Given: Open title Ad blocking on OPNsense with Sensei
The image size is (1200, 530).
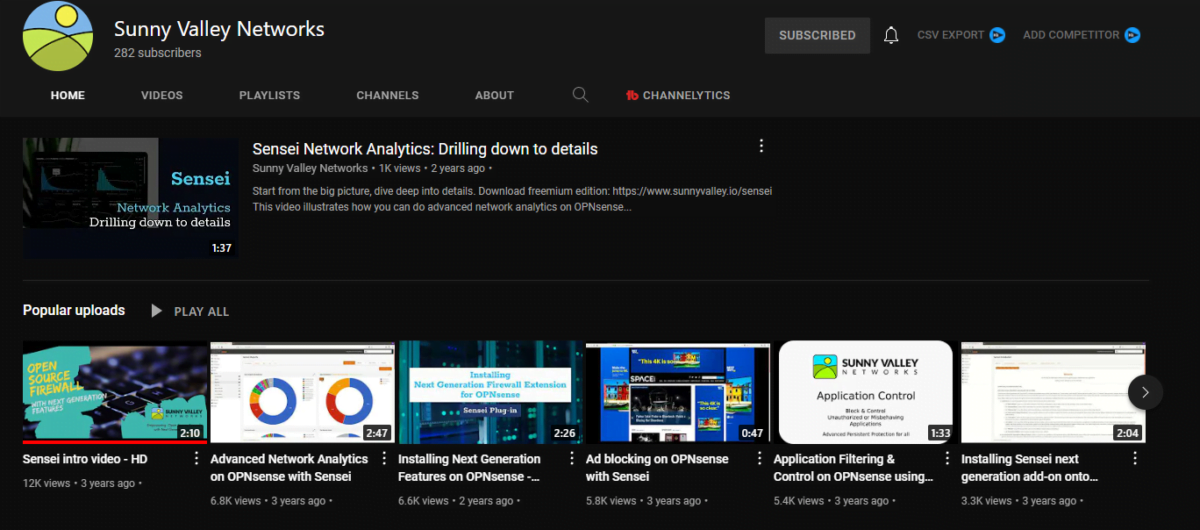Looking at the screenshot, I should click(x=658, y=468).
